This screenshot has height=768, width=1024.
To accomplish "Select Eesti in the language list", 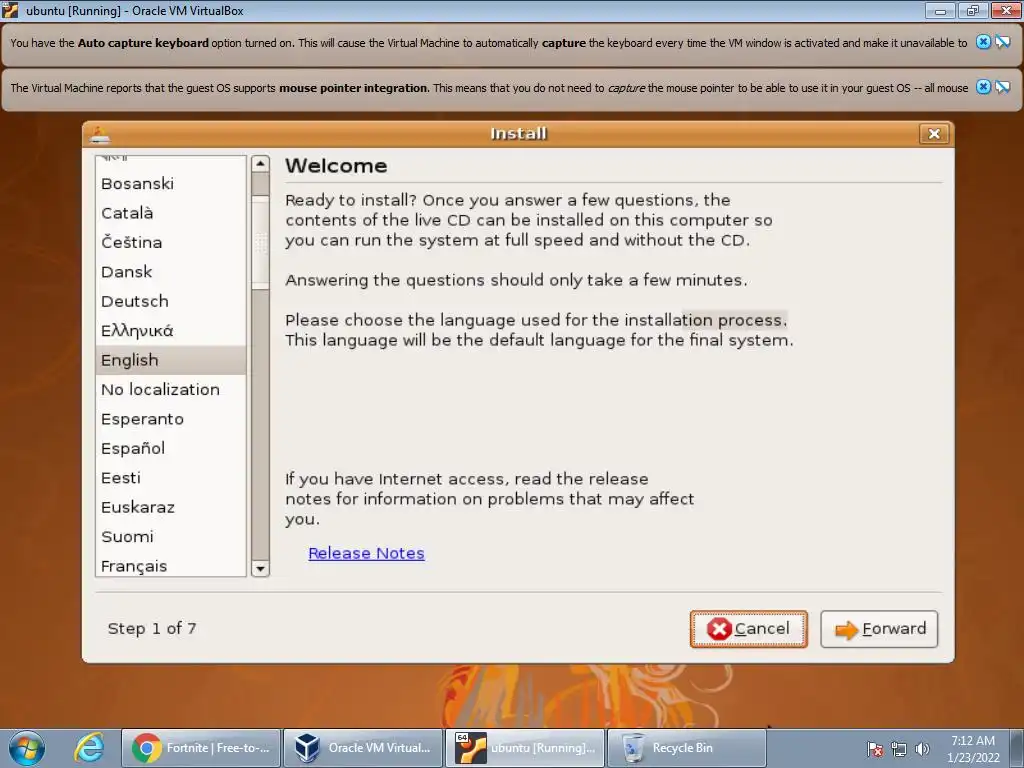I will (x=170, y=477).
